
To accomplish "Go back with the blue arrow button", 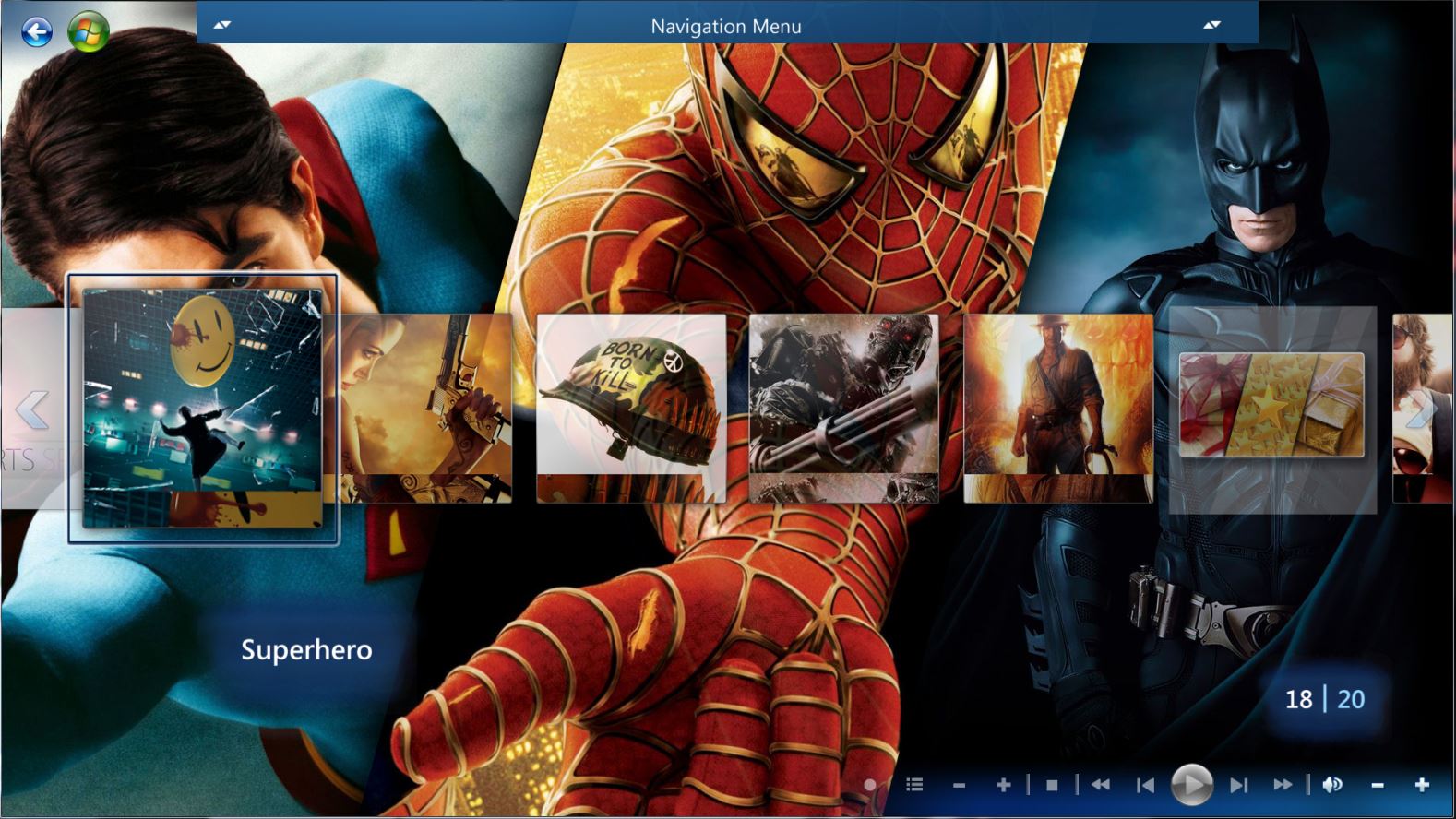I will pos(37,33).
